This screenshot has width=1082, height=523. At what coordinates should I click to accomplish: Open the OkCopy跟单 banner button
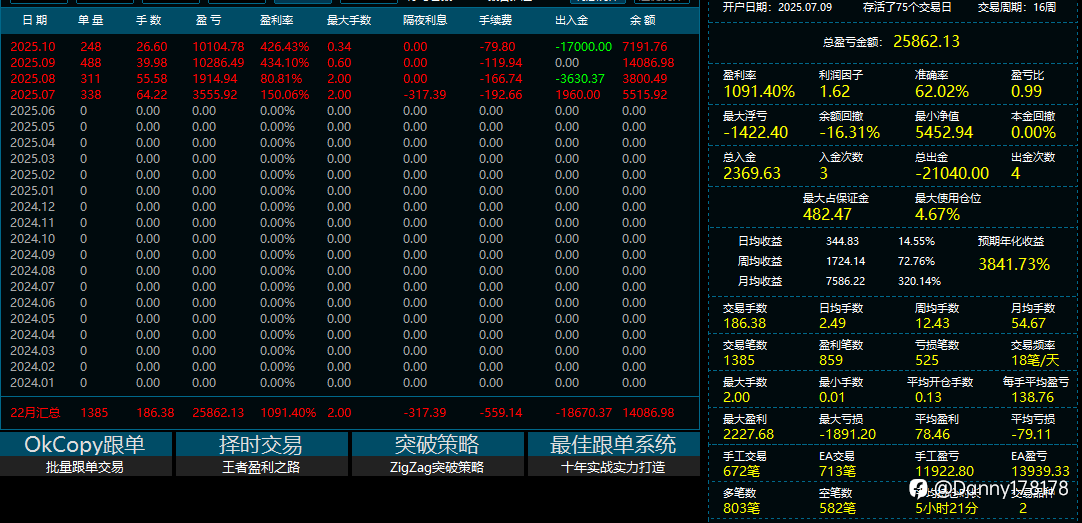[85, 444]
